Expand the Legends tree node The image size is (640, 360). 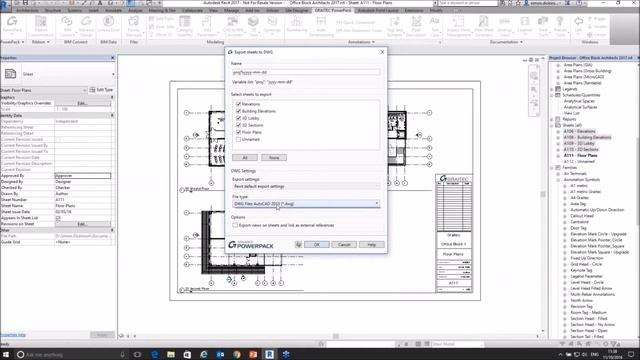[x=552, y=89]
